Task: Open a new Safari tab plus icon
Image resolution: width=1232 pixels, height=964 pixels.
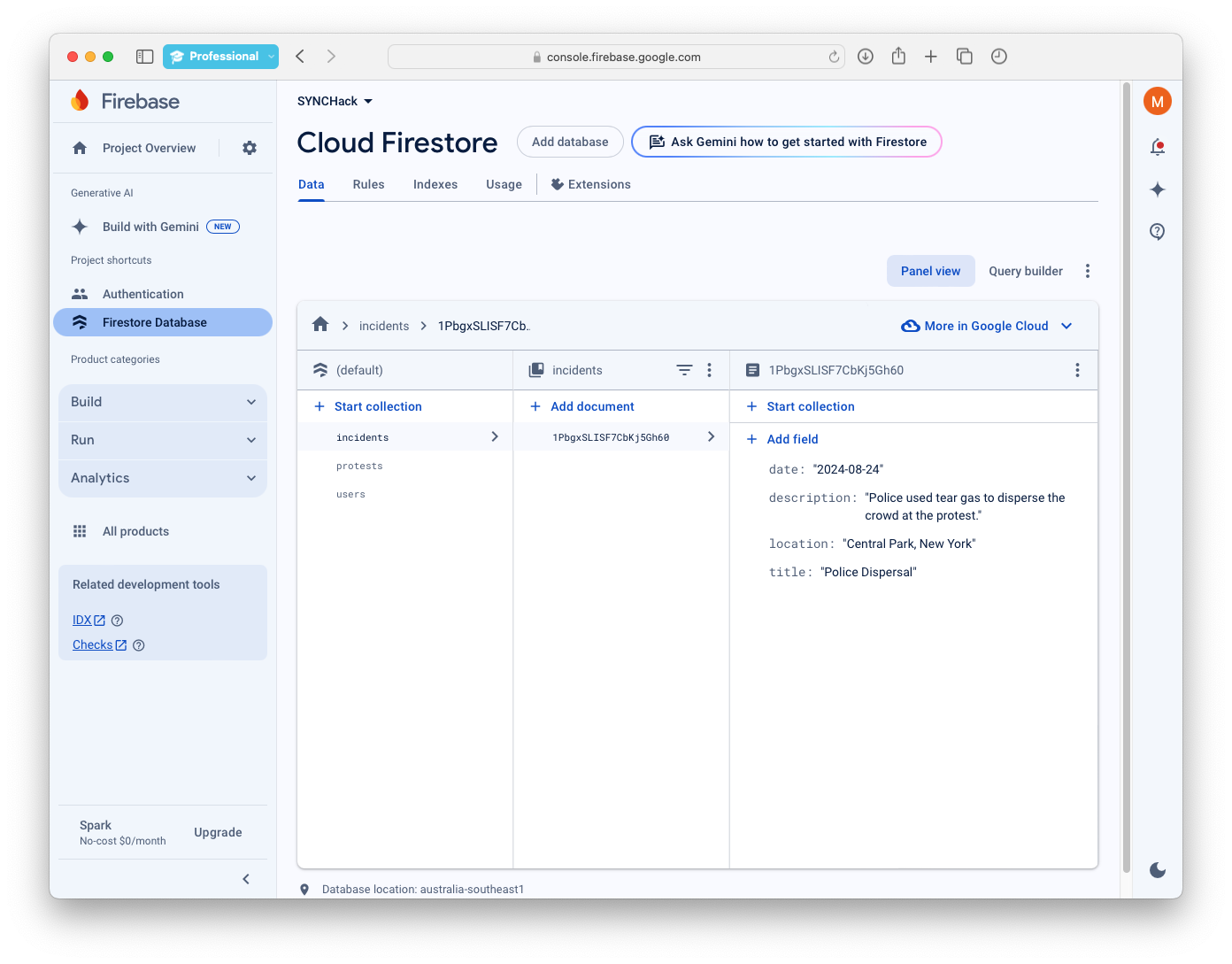Action: 931,57
